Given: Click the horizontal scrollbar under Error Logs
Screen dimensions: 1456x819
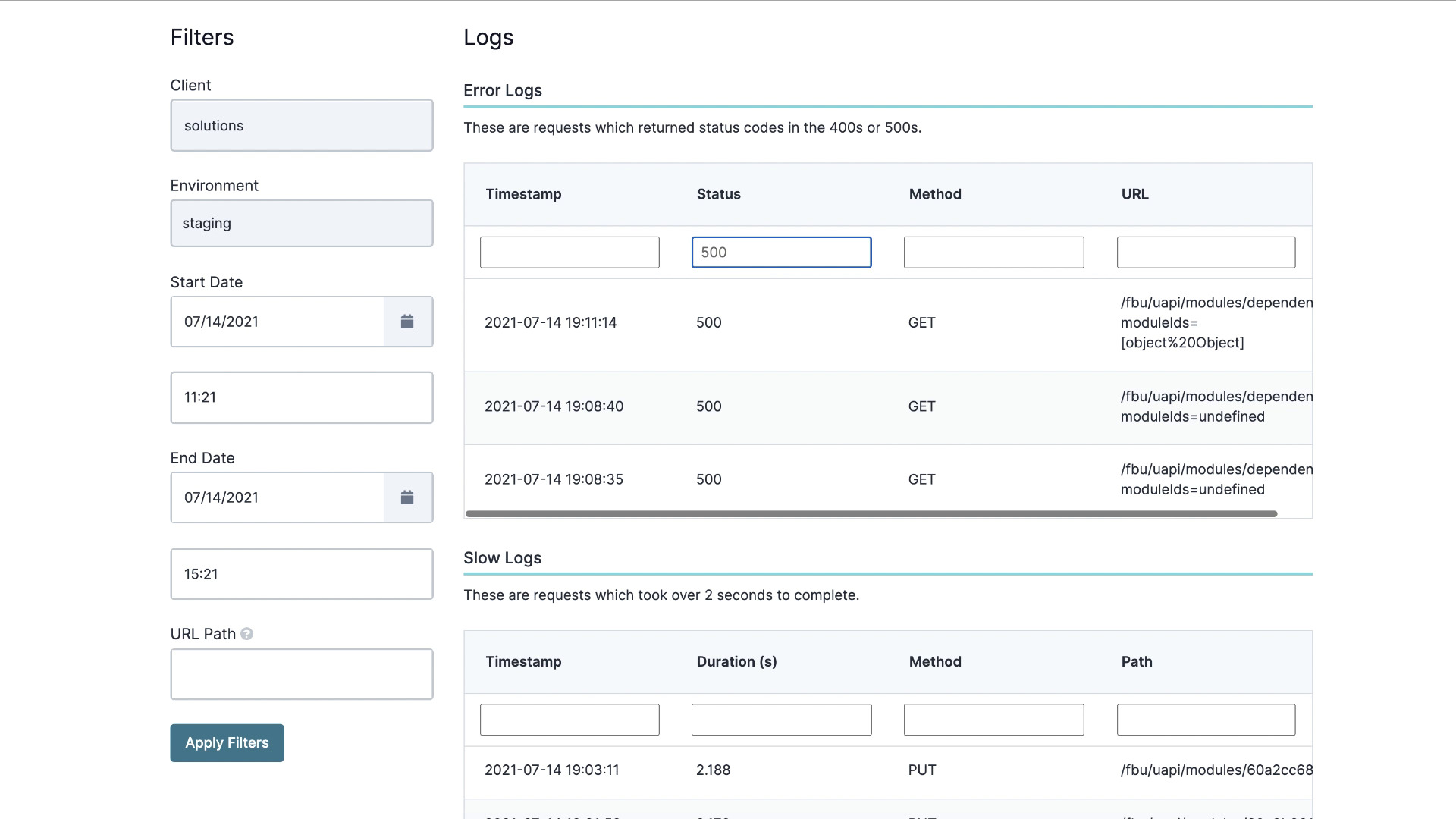Looking at the screenshot, I should (869, 513).
